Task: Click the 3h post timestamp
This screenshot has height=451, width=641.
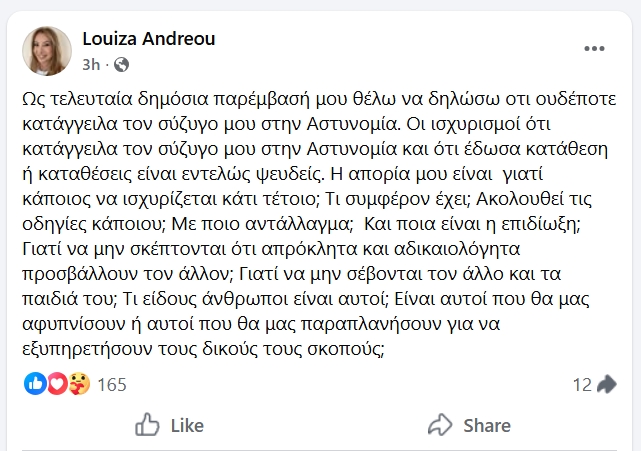Action: coord(93,65)
